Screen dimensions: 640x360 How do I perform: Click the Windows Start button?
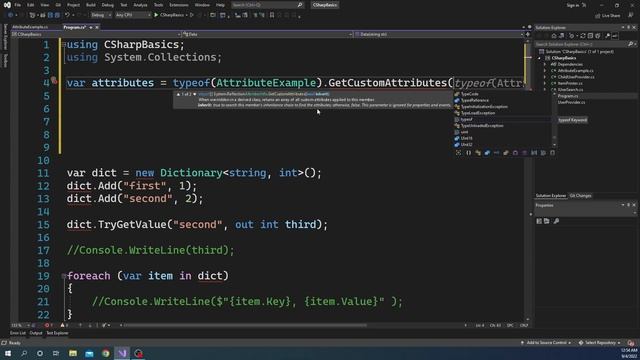point(8,353)
